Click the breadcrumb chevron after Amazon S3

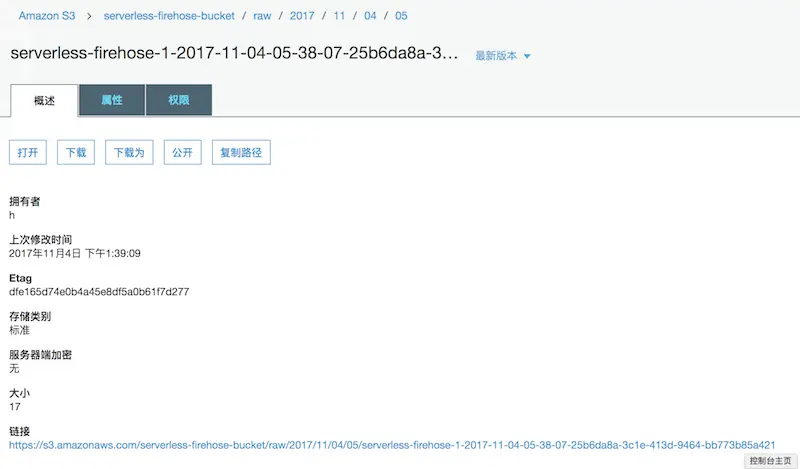(x=89, y=16)
